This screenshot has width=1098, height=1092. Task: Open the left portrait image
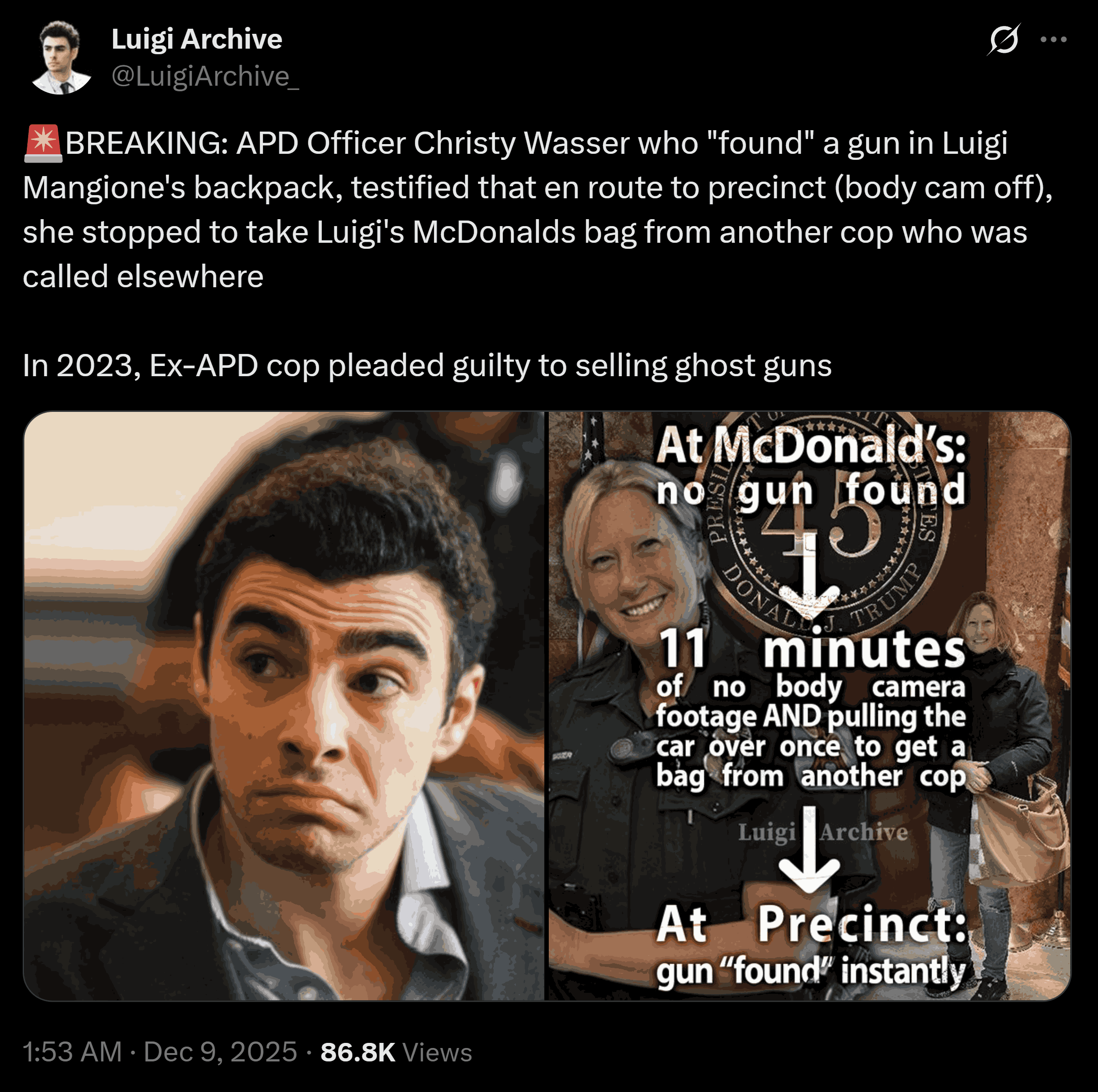pos(283,706)
